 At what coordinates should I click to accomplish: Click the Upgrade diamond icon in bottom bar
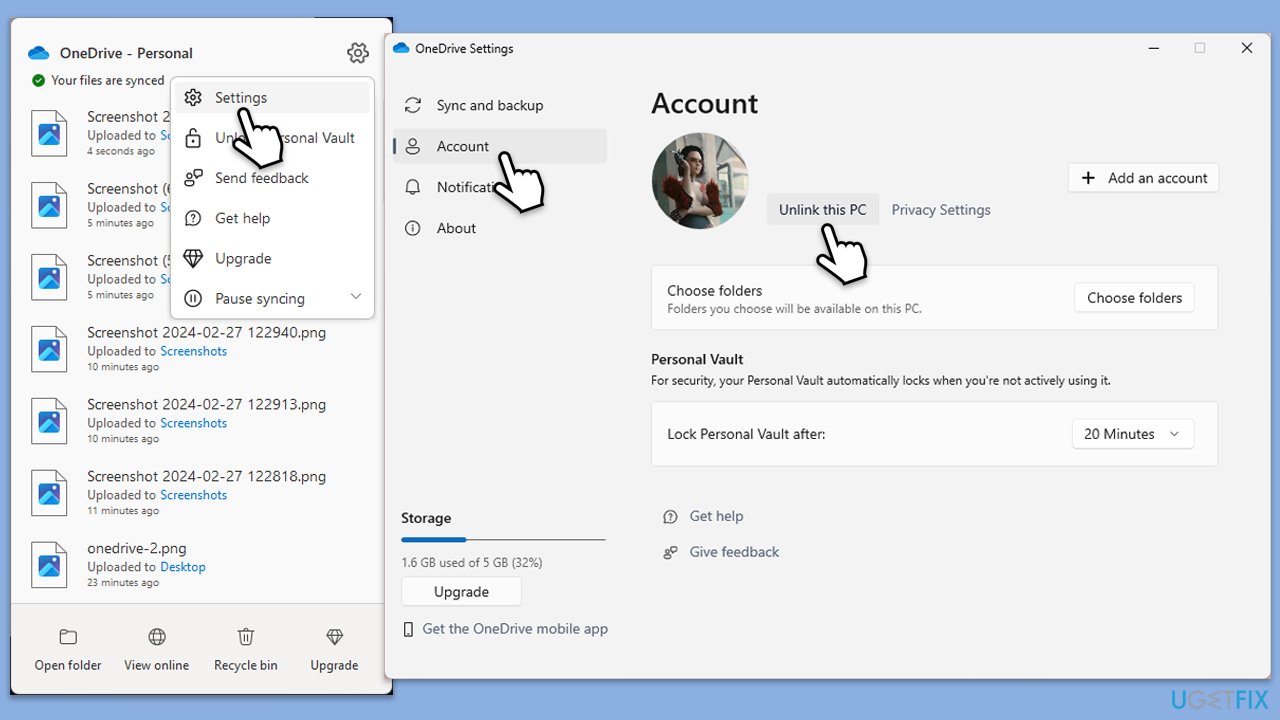pyautogui.click(x=334, y=637)
